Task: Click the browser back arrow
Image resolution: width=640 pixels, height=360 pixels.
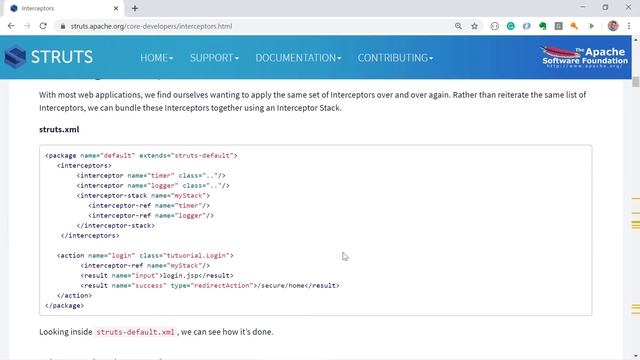Action: pyautogui.click(x=11, y=26)
